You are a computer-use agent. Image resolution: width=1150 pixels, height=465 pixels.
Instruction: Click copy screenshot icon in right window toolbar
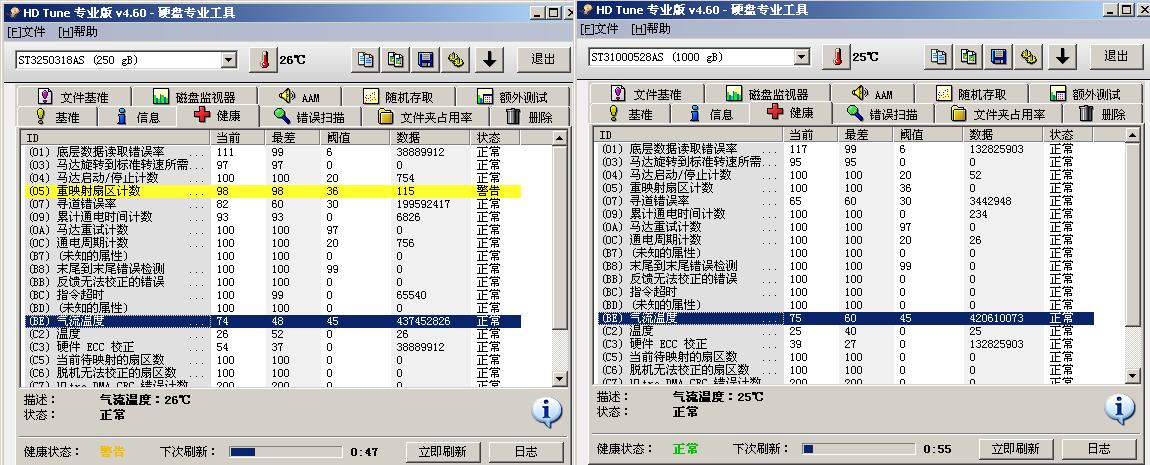point(969,56)
